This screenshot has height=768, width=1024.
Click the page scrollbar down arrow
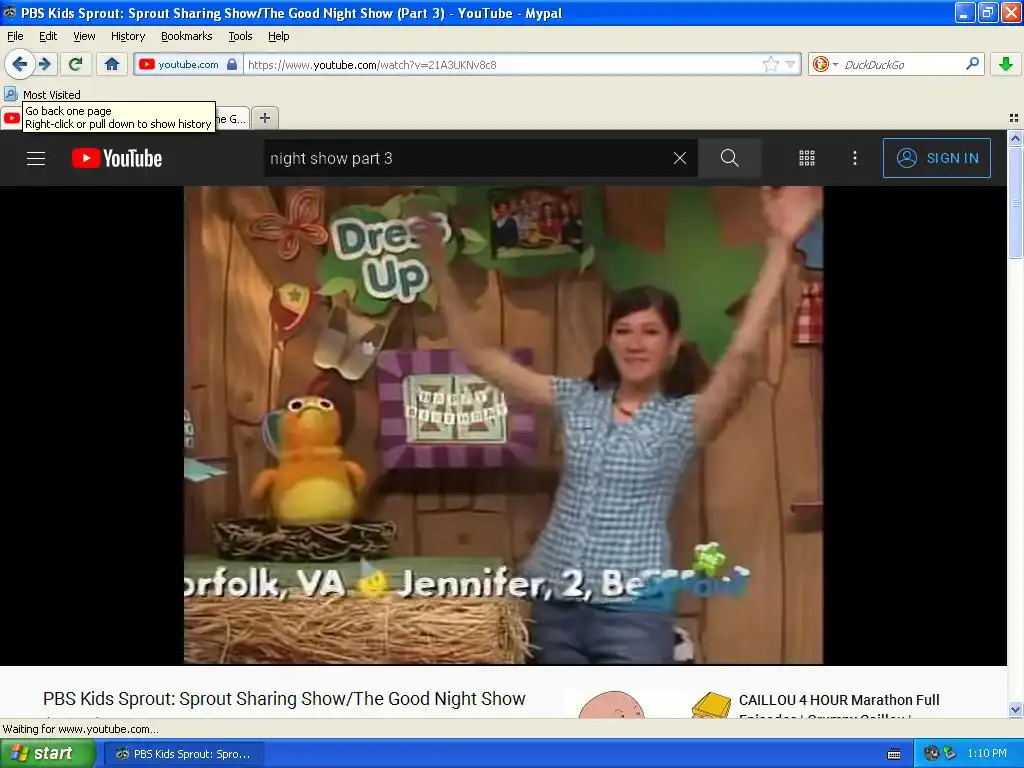tap(1015, 710)
